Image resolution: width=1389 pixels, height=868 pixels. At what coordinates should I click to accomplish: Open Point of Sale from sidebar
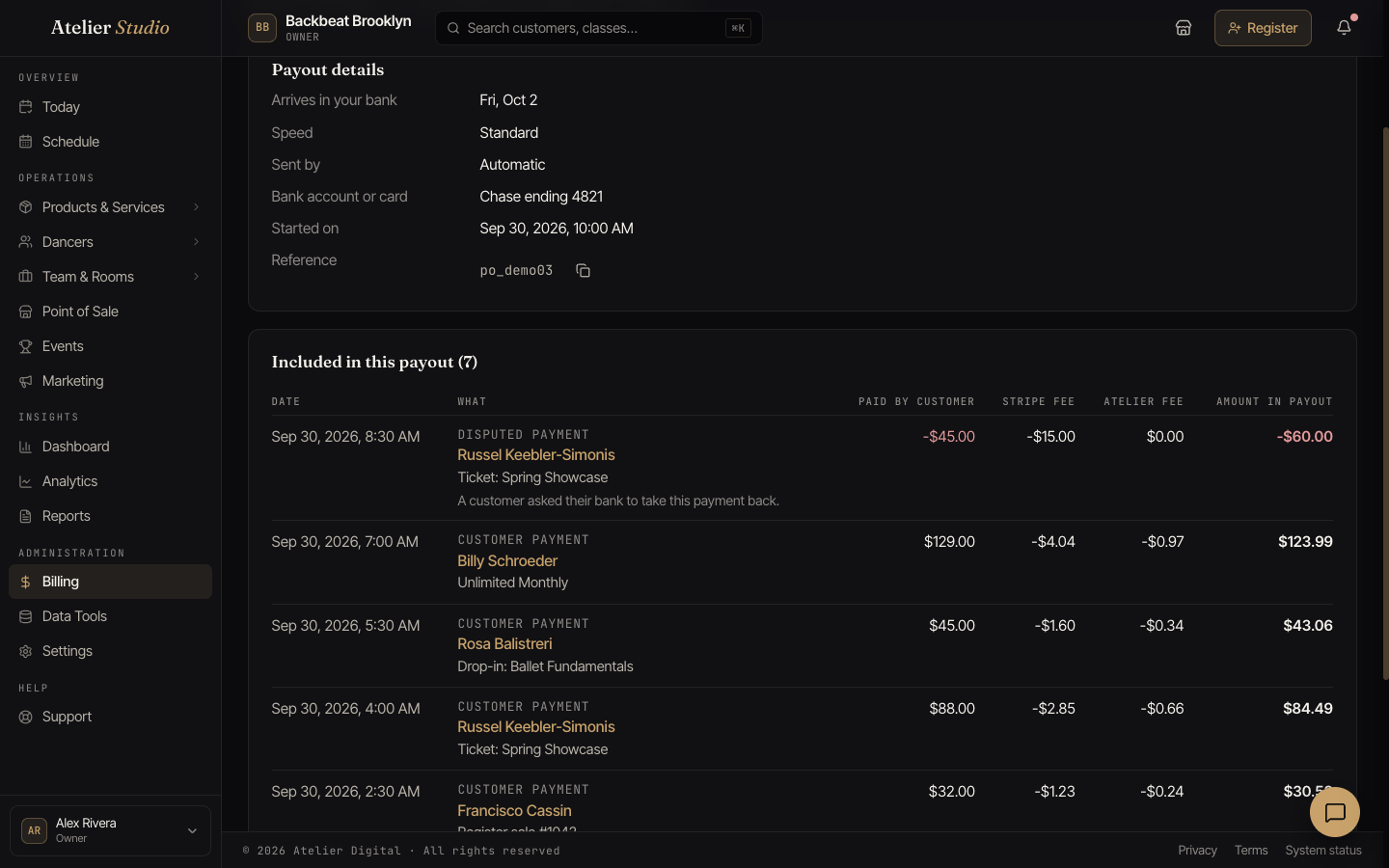(x=110, y=312)
